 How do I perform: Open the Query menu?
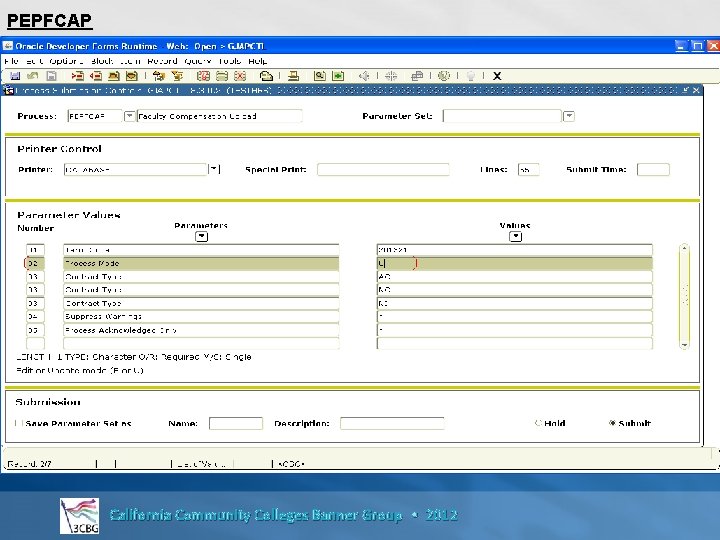tap(197, 61)
